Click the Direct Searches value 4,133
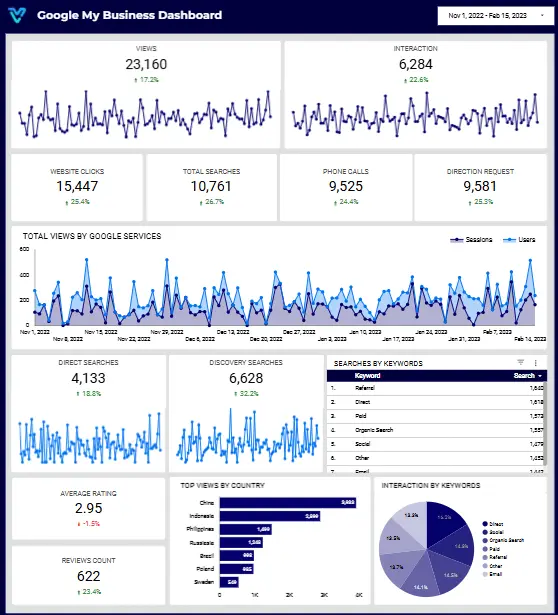Image resolution: width=558 pixels, height=615 pixels. coord(88,378)
